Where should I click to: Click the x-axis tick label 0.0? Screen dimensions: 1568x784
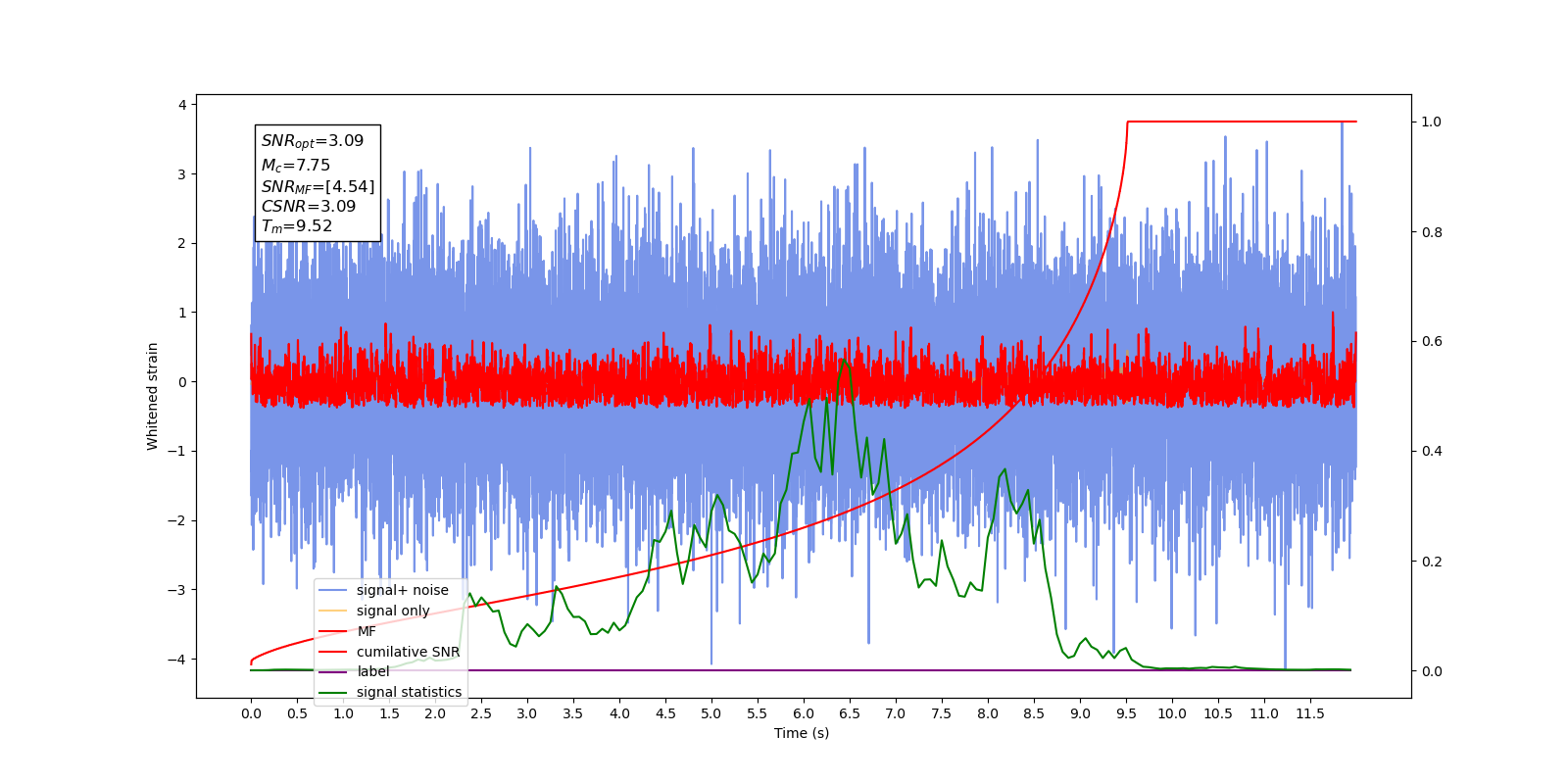251,713
